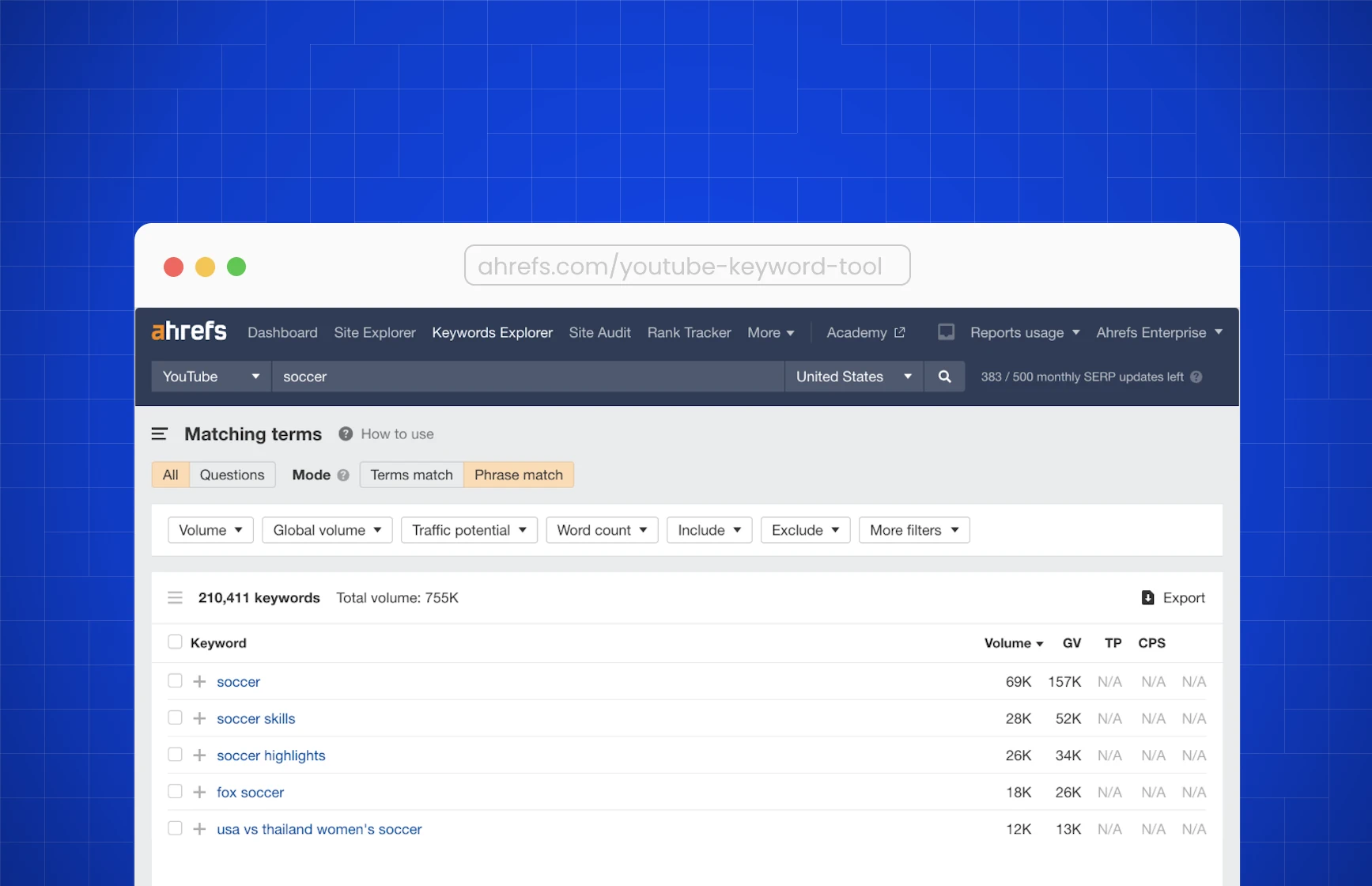This screenshot has width=1372, height=886.
Task: Add 'soccer skills' with plus icon
Action: coord(199,718)
